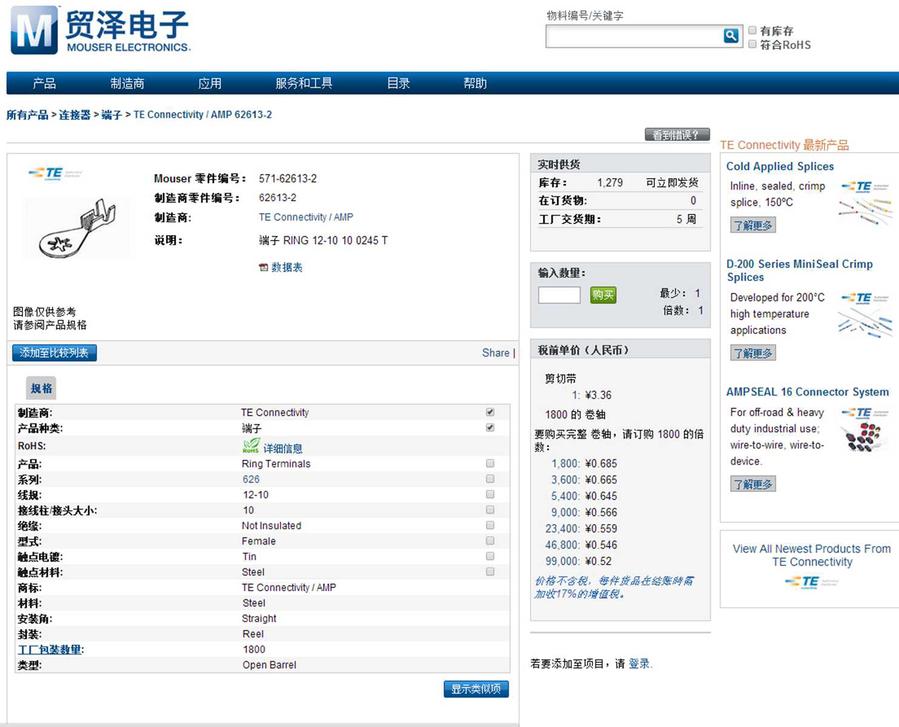Uncheck the 制造商 TE Connectivity checkbox
The image size is (899, 727).
[x=490, y=412]
